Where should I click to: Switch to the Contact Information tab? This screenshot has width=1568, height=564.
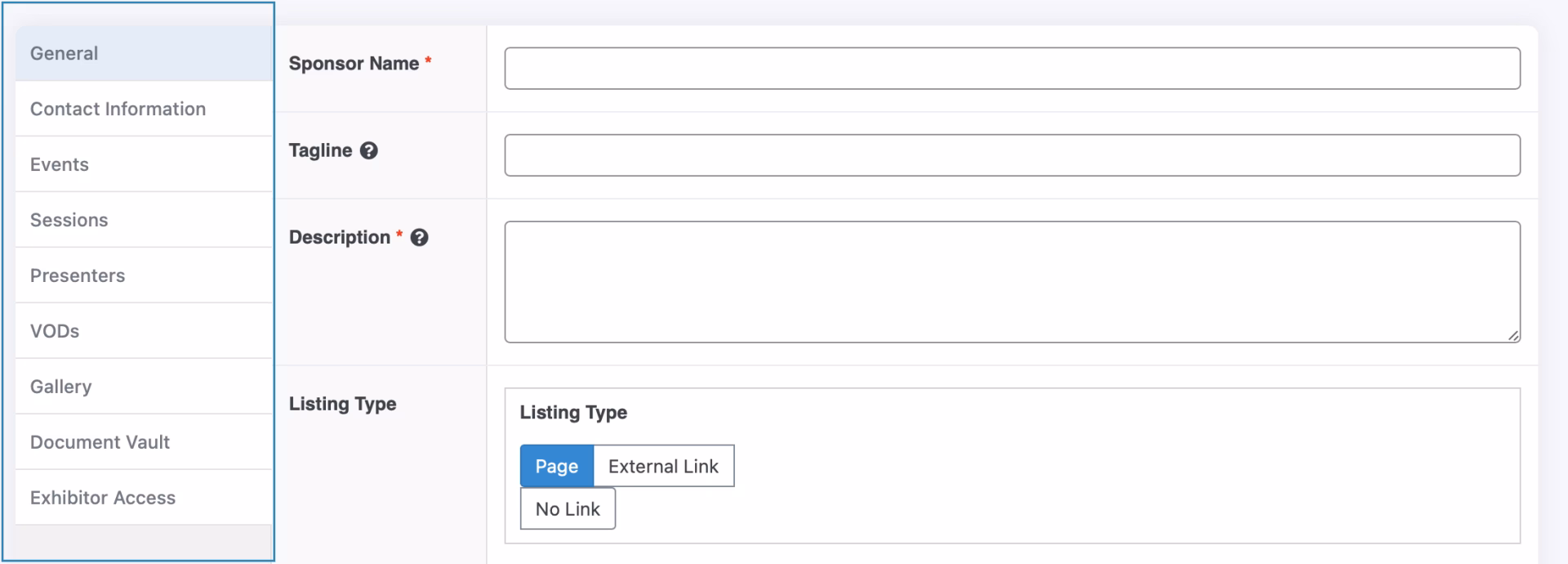click(x=118, y=109)
